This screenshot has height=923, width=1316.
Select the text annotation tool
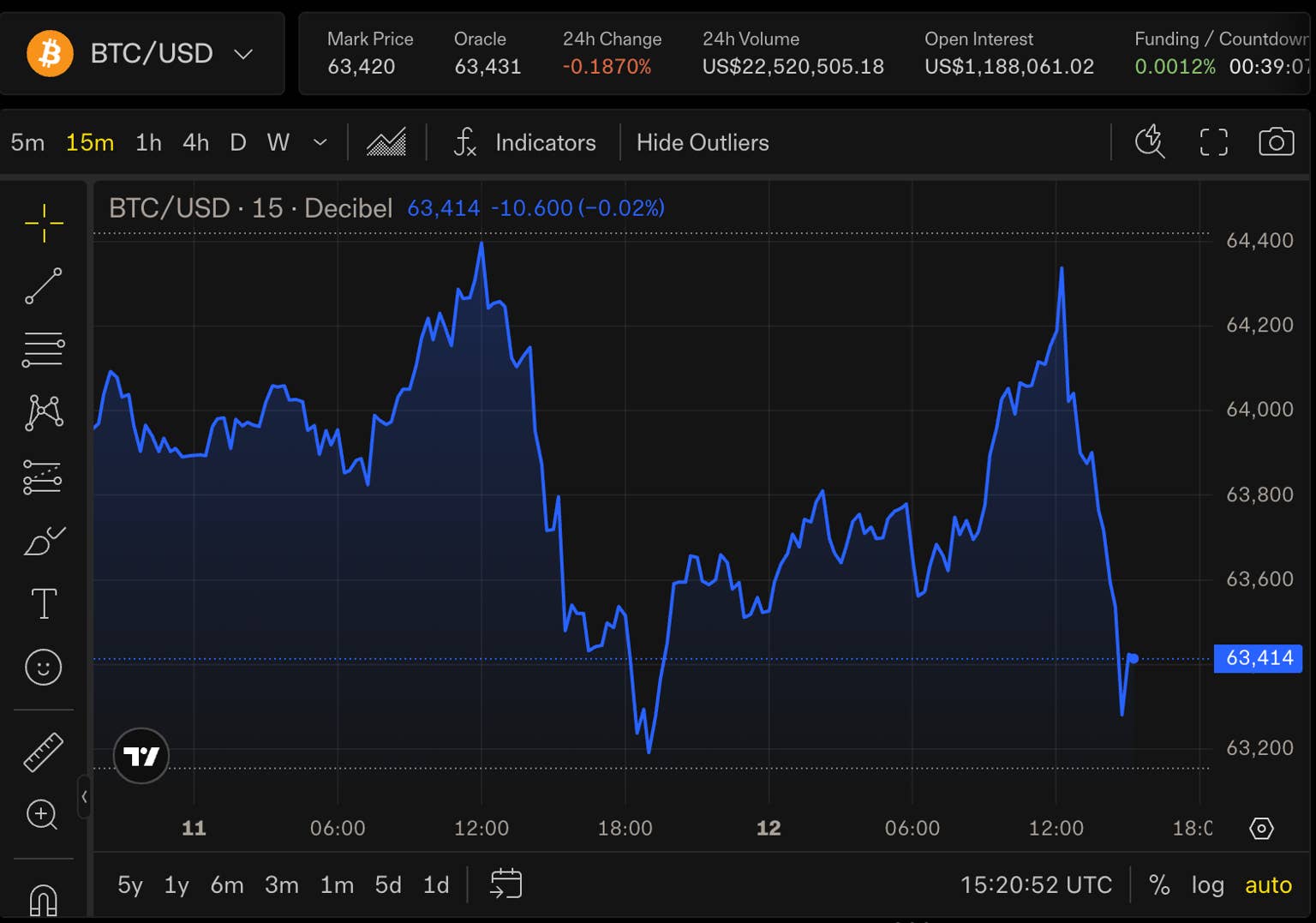coord(44,603)
